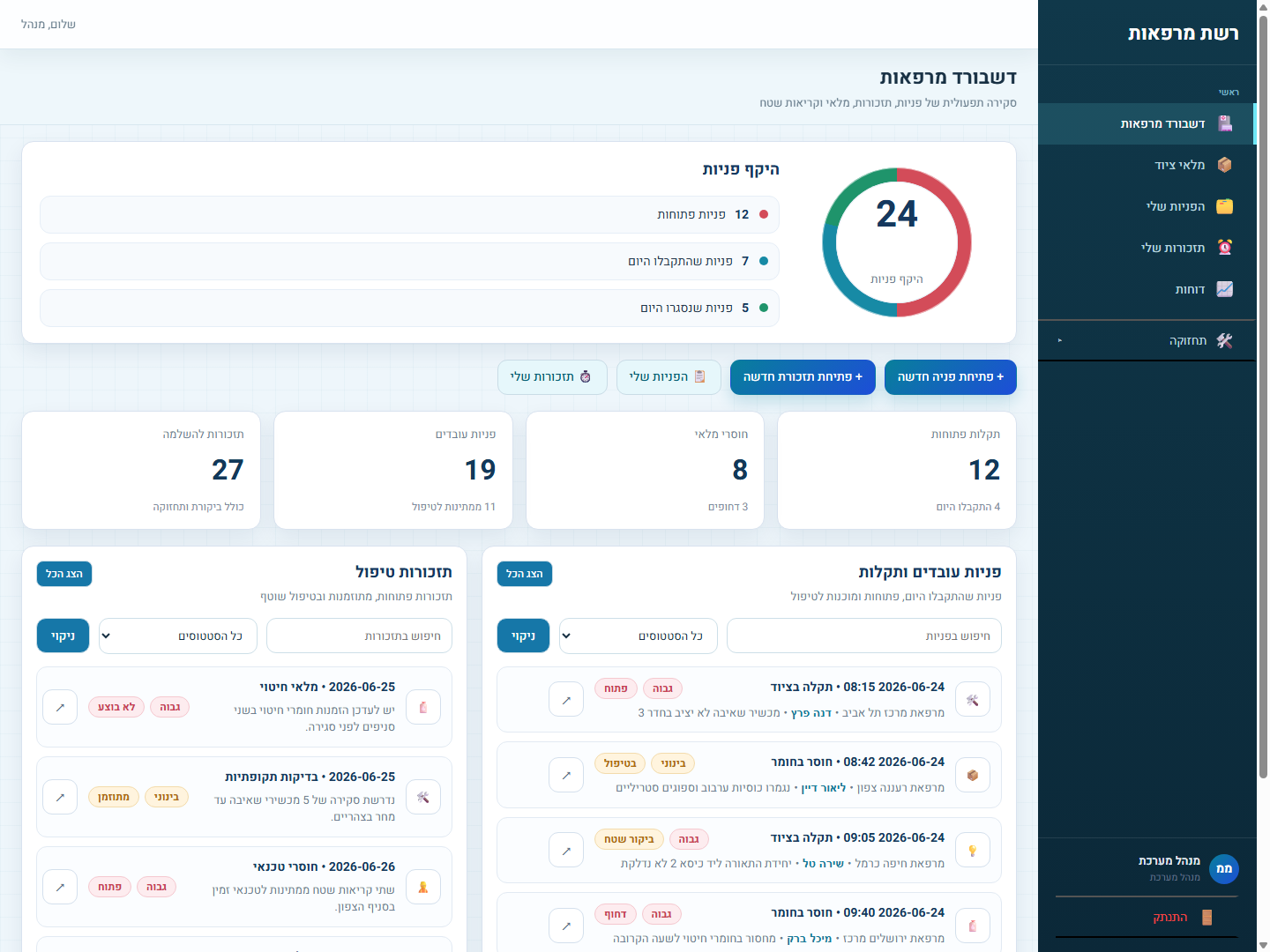Image resolution: width=1270 pixels, height=952 pixels.
Task: Click the + פתיחת פניה חדשה button
Action: click(x=951, y=377)
